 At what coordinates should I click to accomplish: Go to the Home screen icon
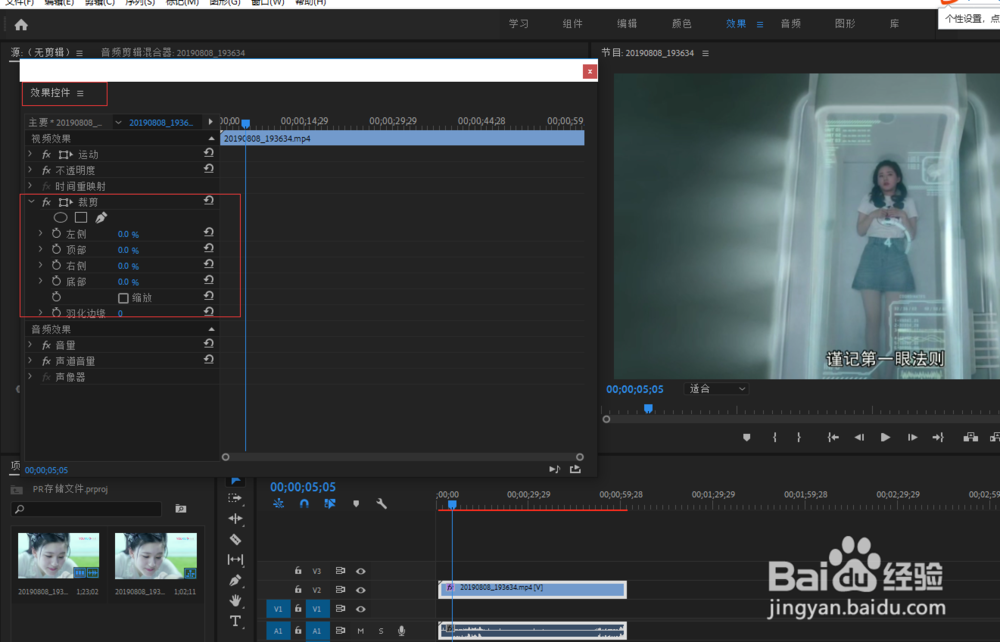tap(21, 25)
